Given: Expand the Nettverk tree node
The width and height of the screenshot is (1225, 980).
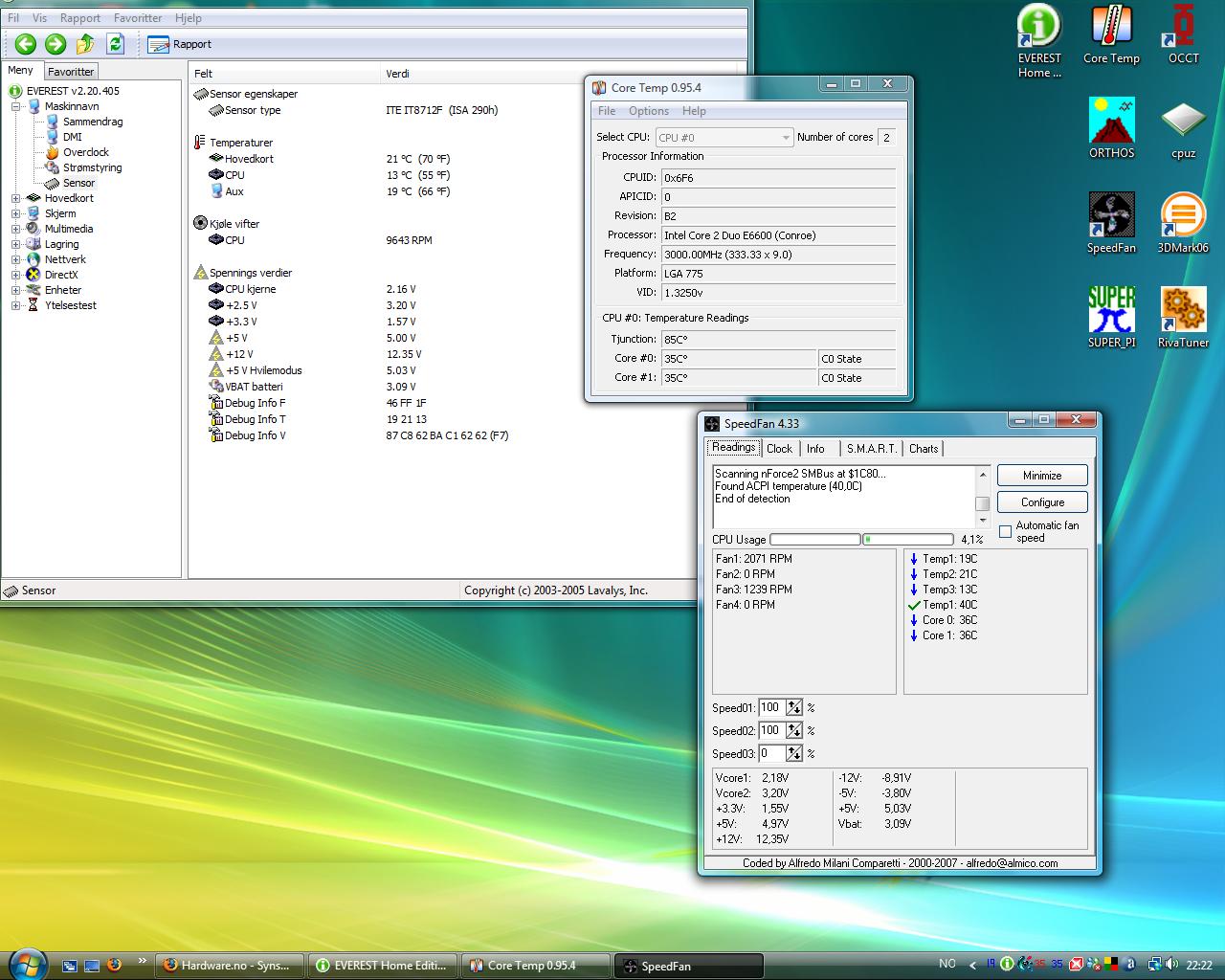Looking at the screenshot, I should coord(15,259).
